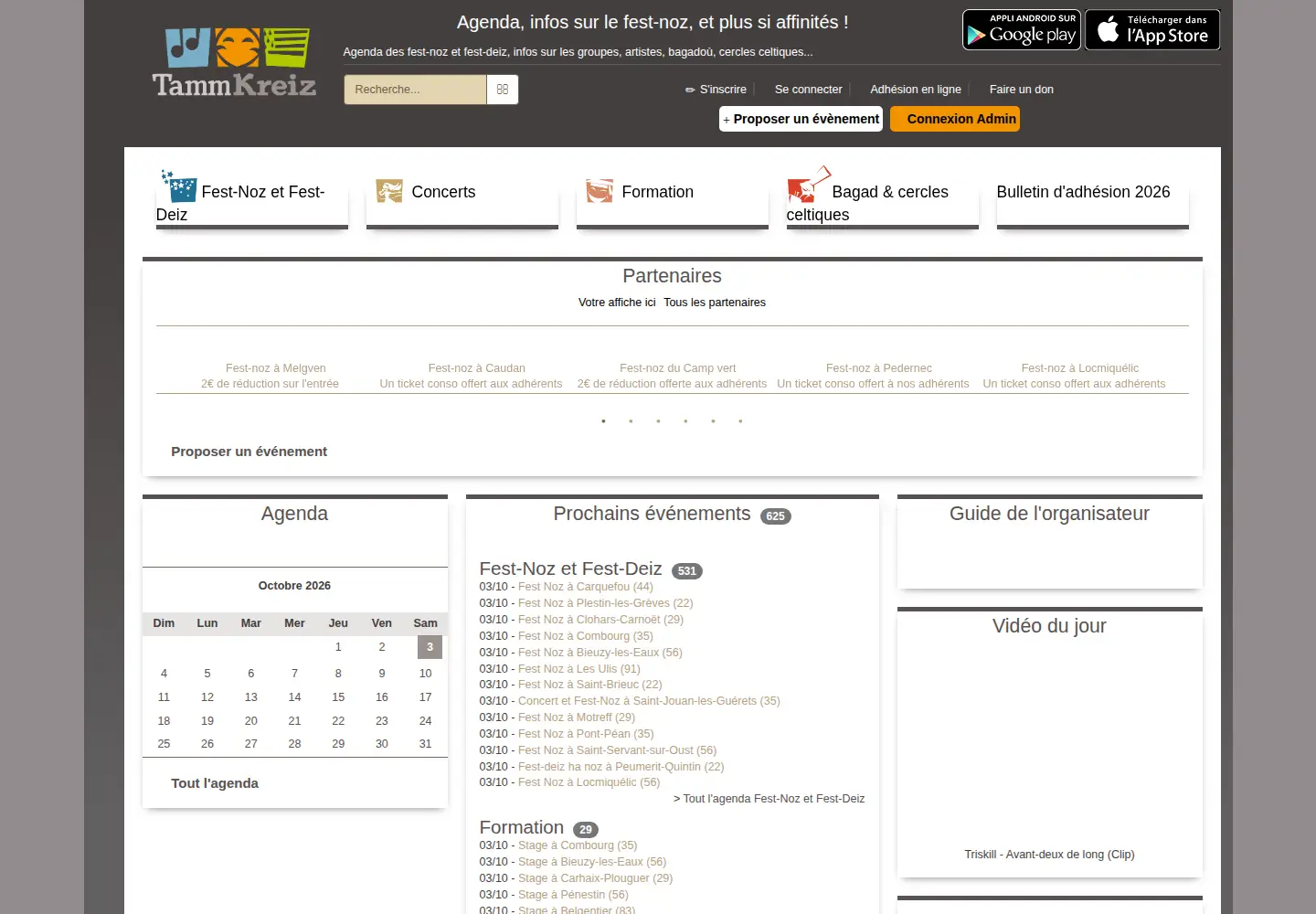Image resolution: width=1316 pixels, height=914 pixels.
Task: Select October 15 in the calendar
Action: [x=338, y=697]
